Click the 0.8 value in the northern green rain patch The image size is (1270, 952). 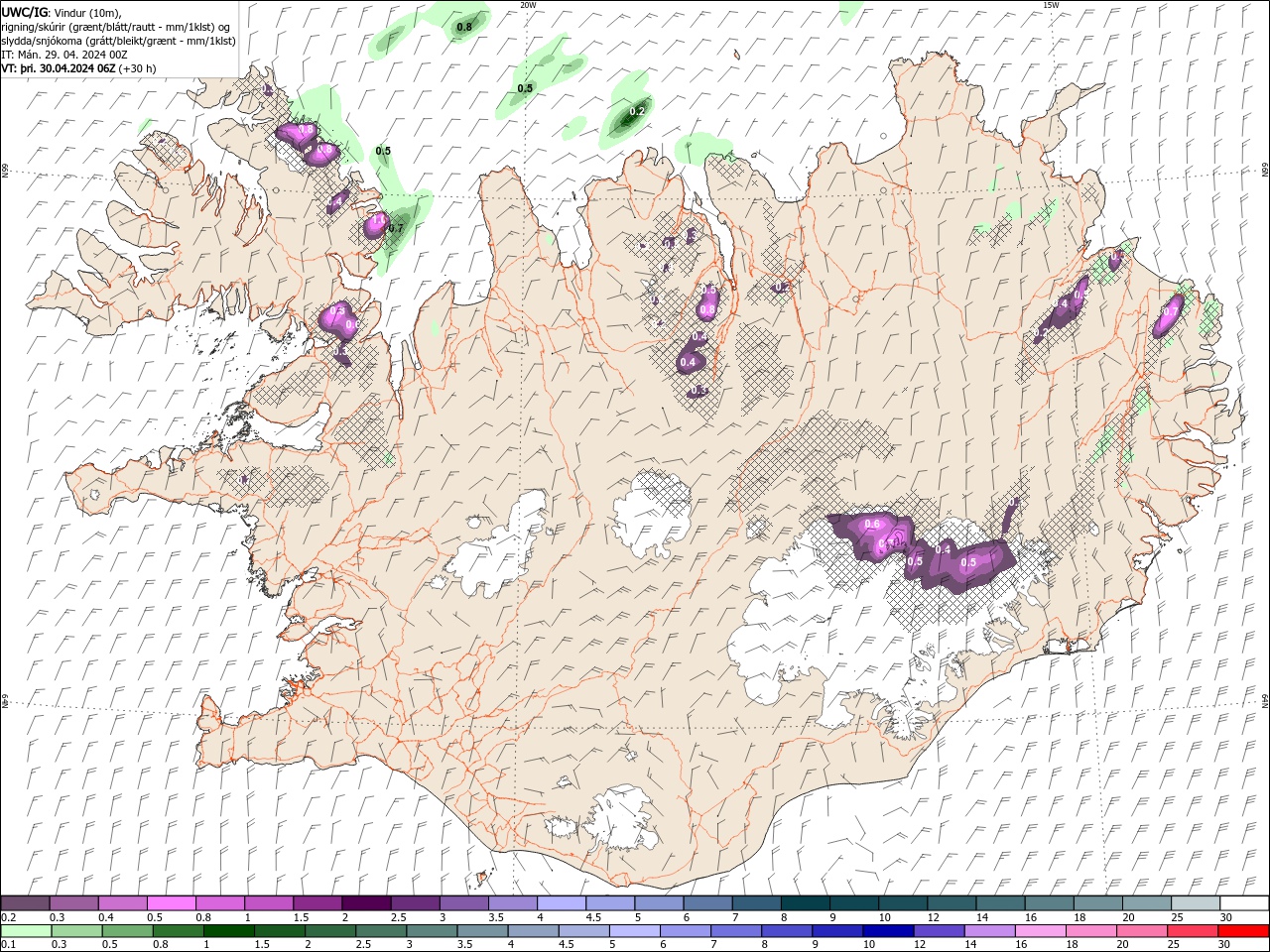(463, 27)
